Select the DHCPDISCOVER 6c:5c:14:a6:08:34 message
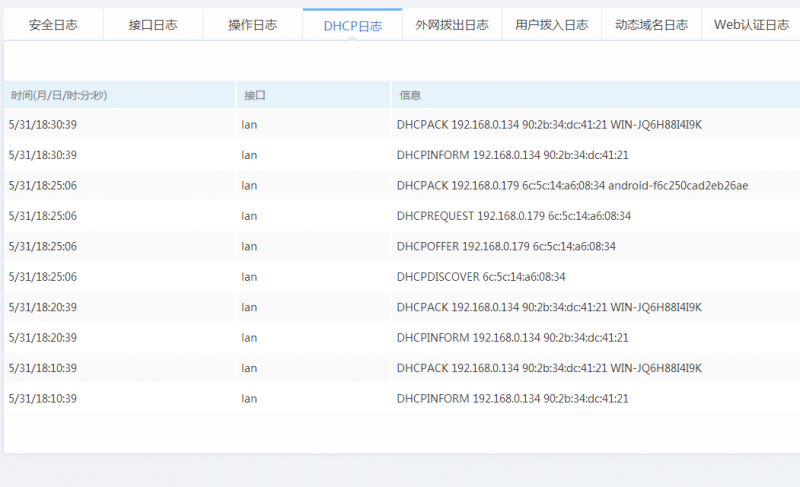Viewport: 800px width, 487px height. [x=481, y=277]
